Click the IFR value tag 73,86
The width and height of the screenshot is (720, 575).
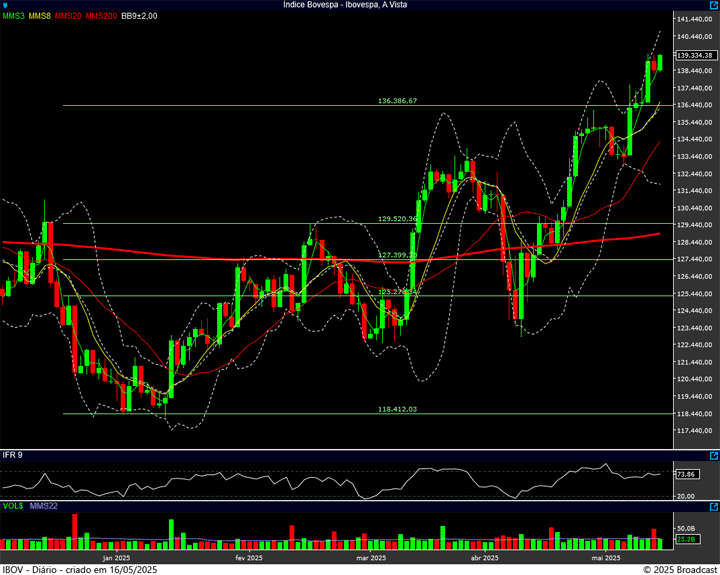point(686,475)
